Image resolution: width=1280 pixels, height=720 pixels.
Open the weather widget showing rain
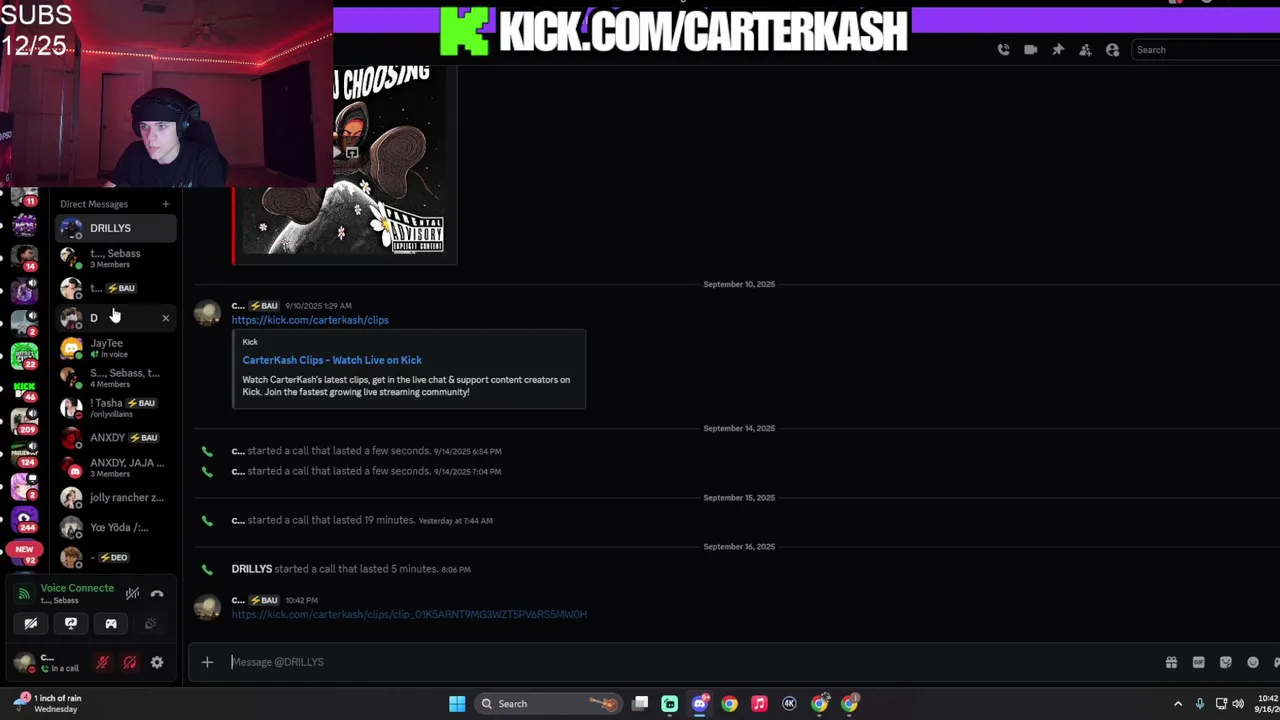coord(48,703)
